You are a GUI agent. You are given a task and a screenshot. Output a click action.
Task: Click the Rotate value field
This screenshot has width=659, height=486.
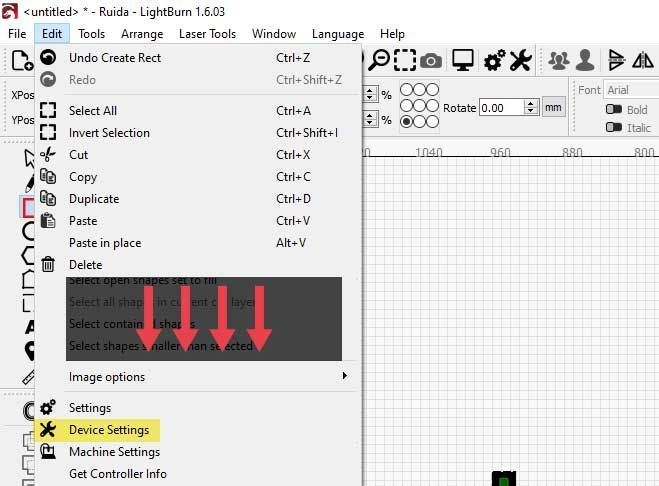tap(501, 108)
